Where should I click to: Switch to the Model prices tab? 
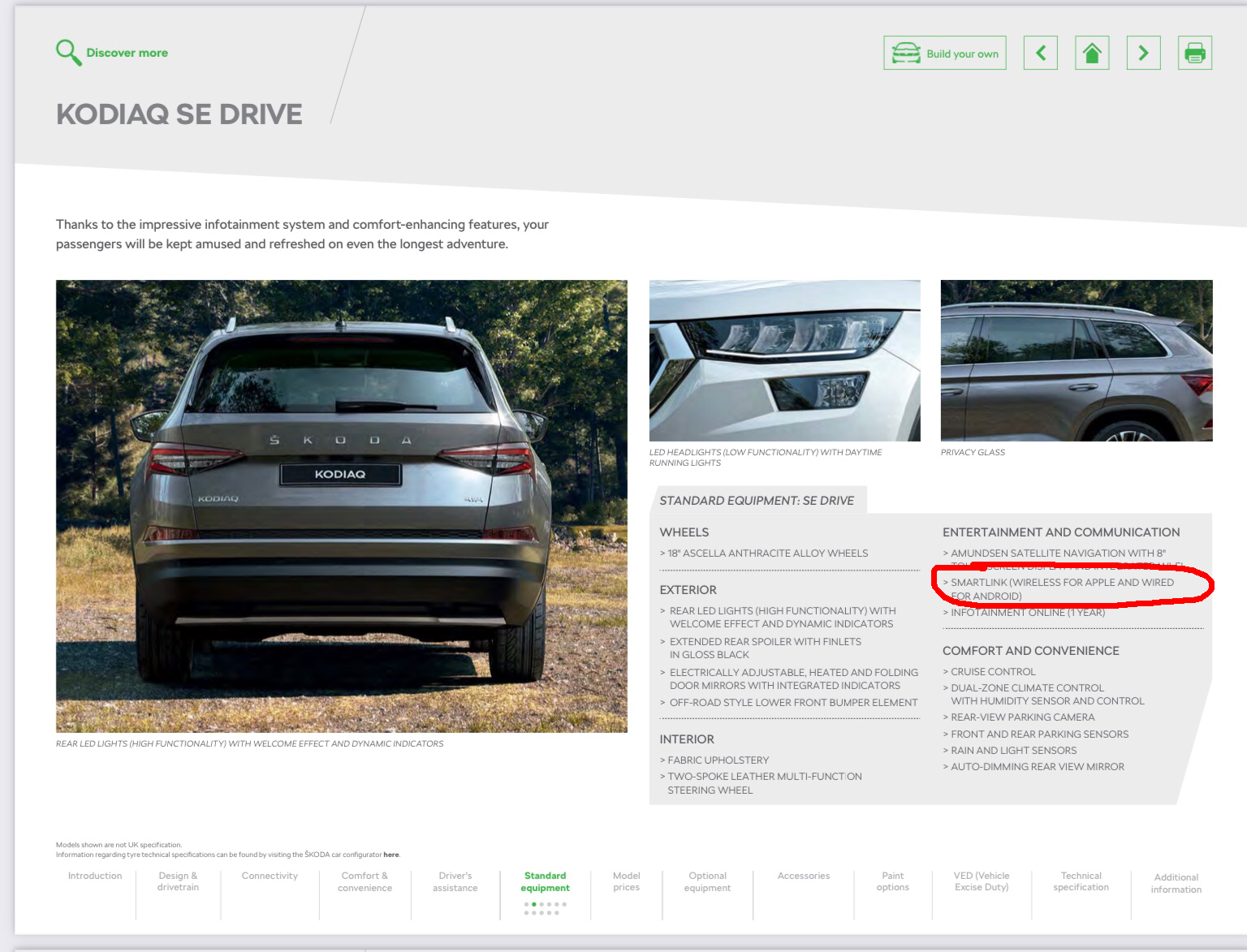coord(626,881)
